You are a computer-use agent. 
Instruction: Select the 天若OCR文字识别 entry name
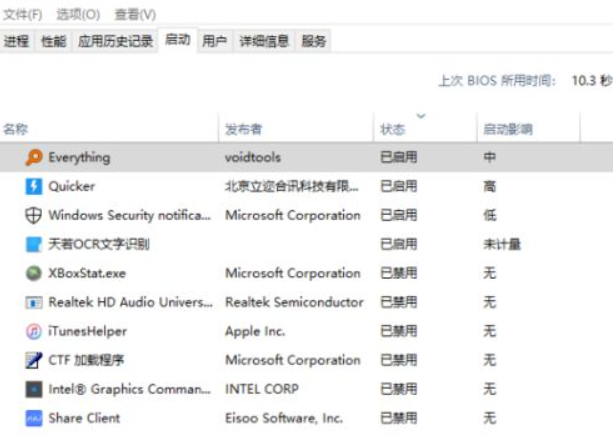pyautogui.click(x=99, y=244)
